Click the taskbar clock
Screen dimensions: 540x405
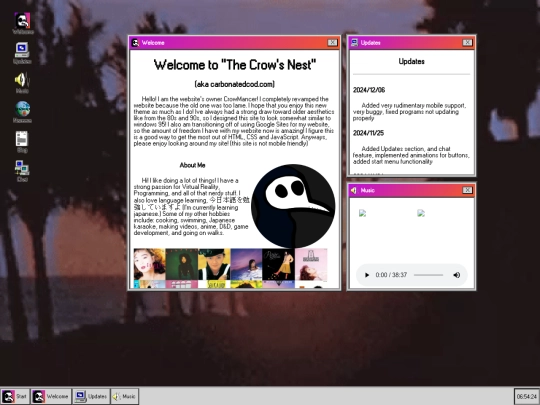click(526, 396)
